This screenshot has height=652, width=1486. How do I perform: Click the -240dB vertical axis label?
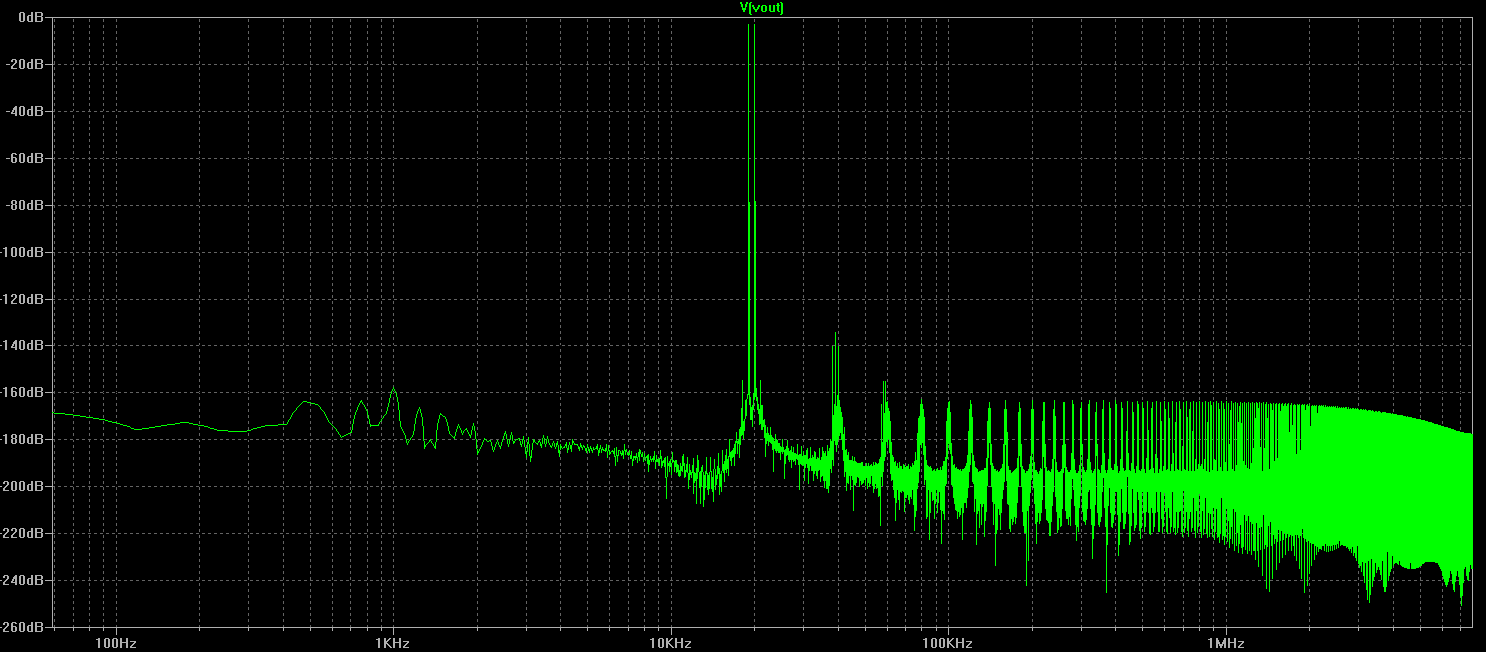tap(25, 581)
